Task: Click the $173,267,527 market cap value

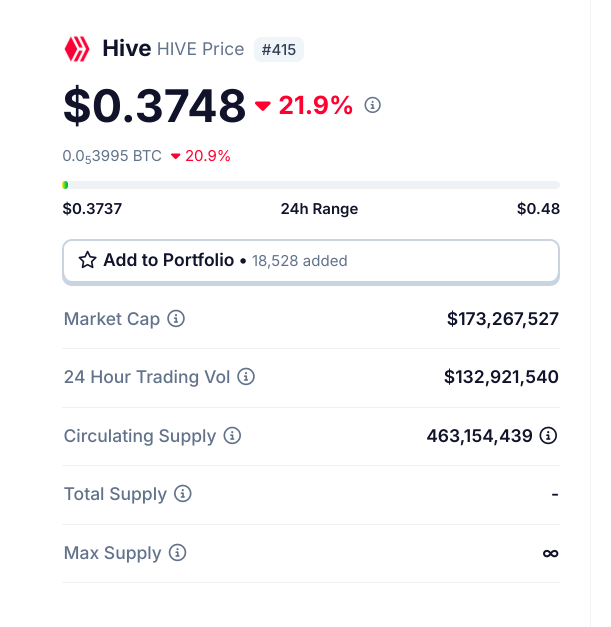Action: coord(503,319)
